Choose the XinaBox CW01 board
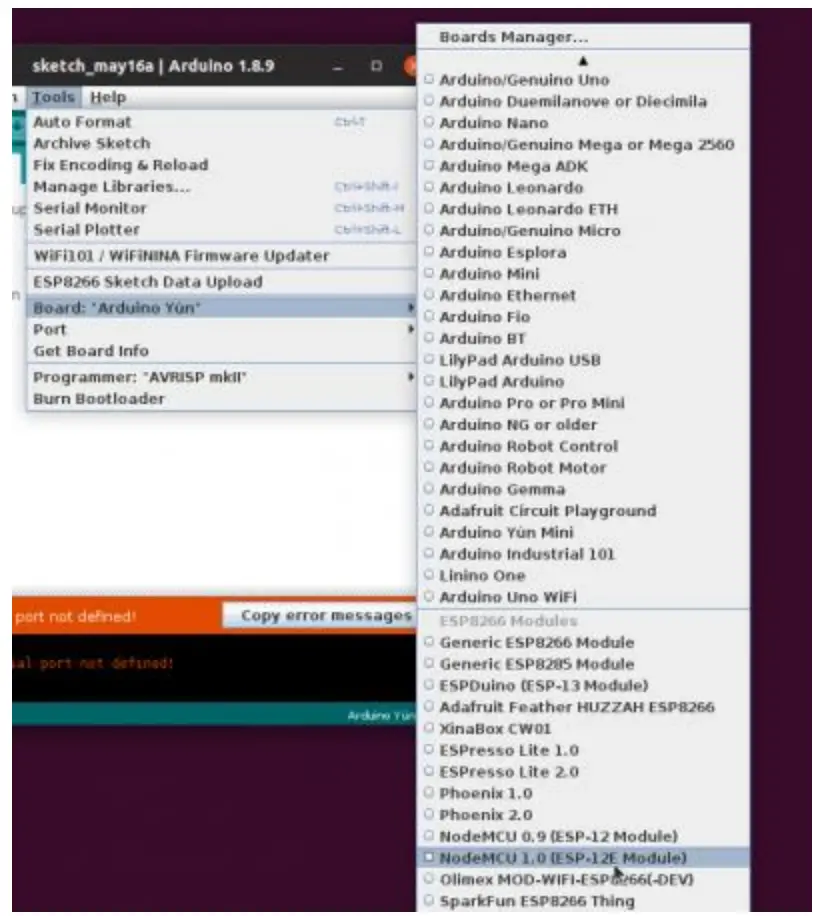The image size is (816, 916). tap(583, 729)
